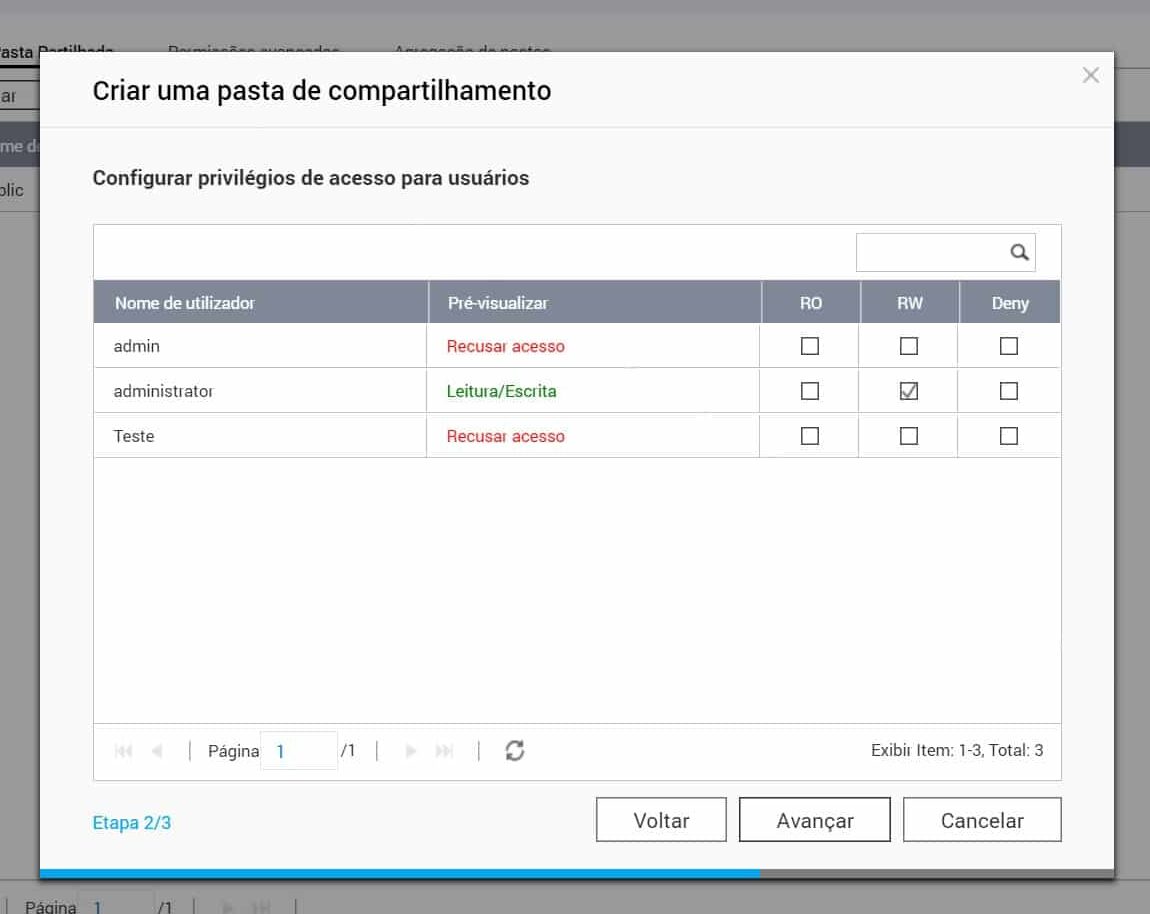Close the share folder dialog
This screenshot has height=914, width=1150.
1090,76
